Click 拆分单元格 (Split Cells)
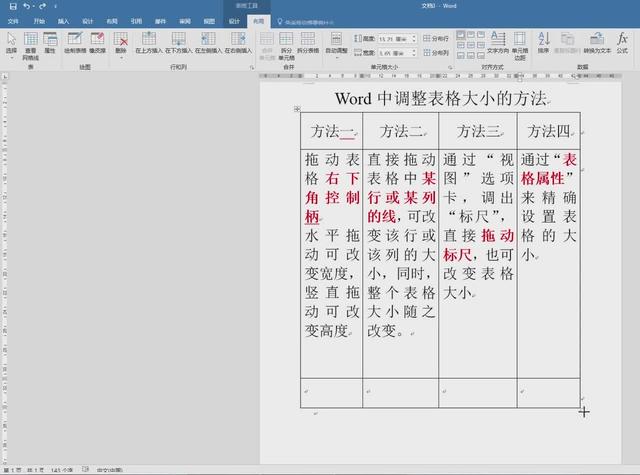Image resolution: width=640 pixels, height=475 pixels. tap(286, 46)
